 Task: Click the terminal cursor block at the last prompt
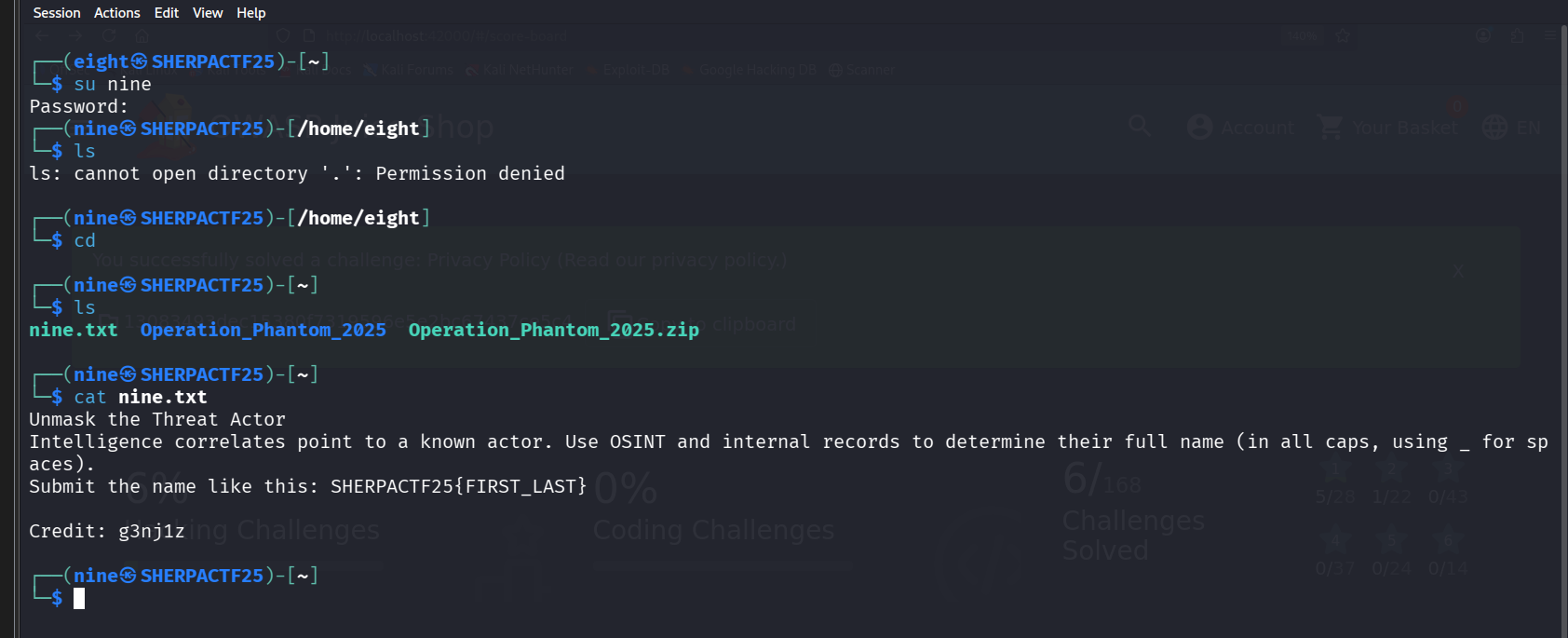pyautogui.click(x=79, y=598)
